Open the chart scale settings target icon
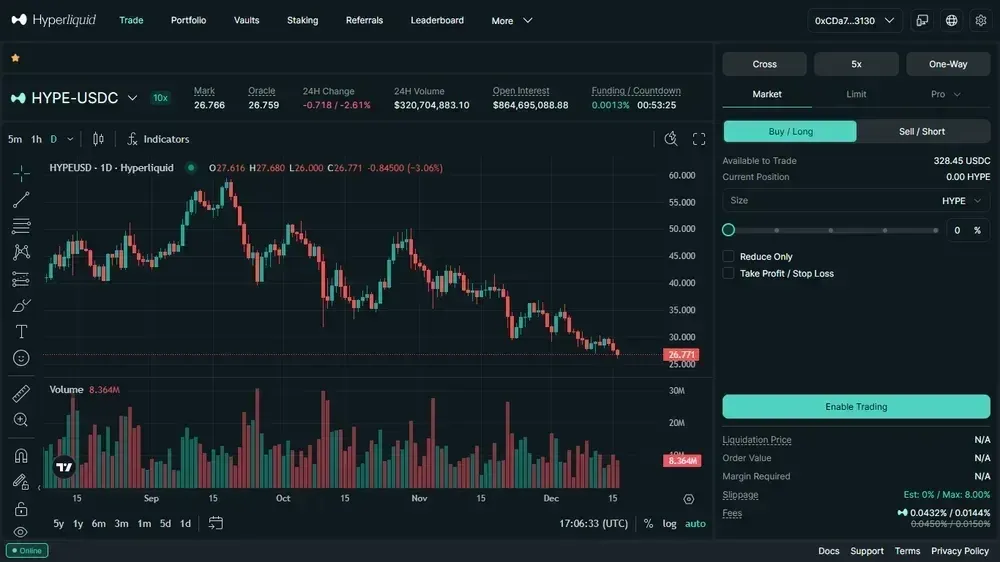This screenshot has height=562, width=1000. (689, 499)
